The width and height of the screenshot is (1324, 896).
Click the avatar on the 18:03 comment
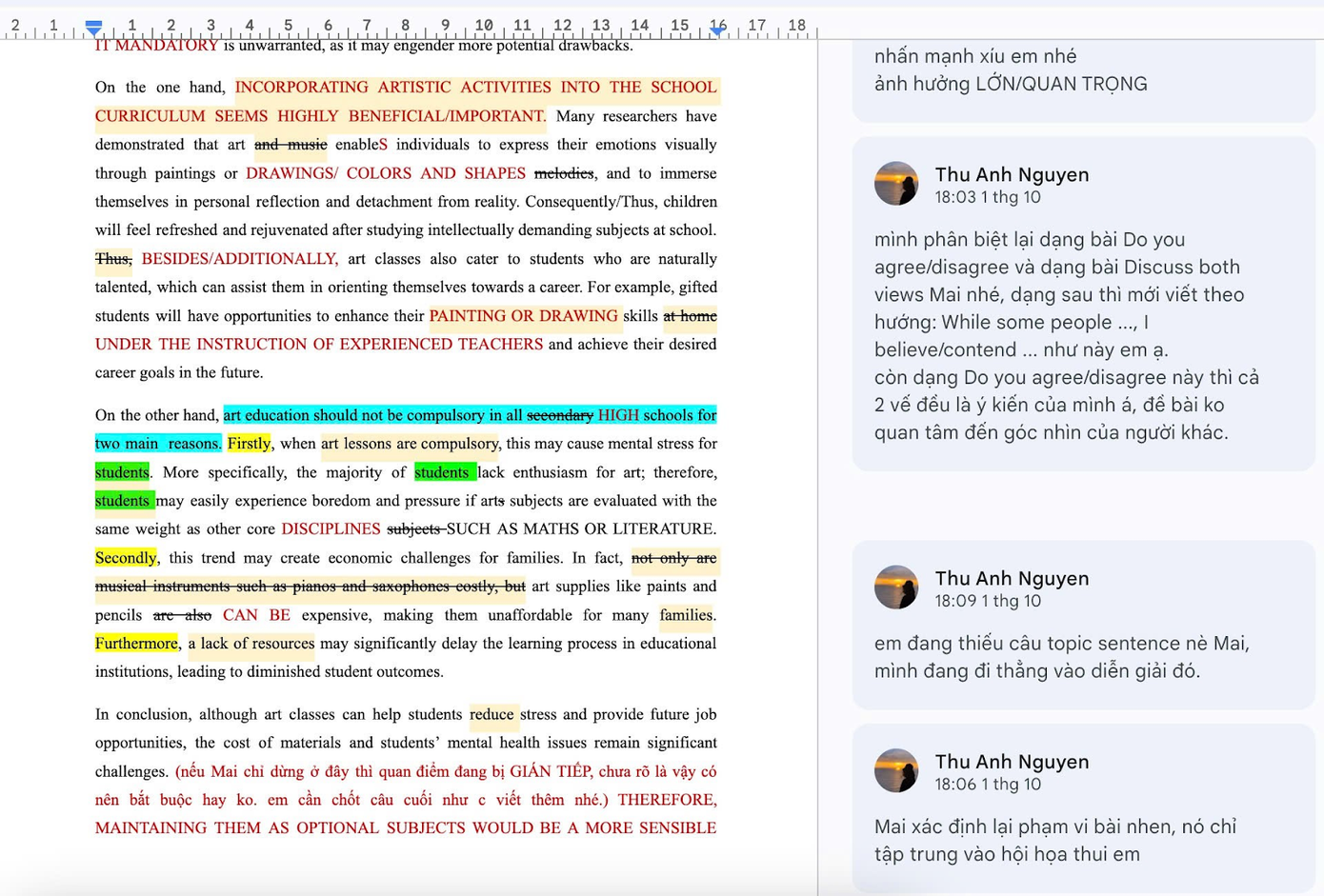coord(896,184)
